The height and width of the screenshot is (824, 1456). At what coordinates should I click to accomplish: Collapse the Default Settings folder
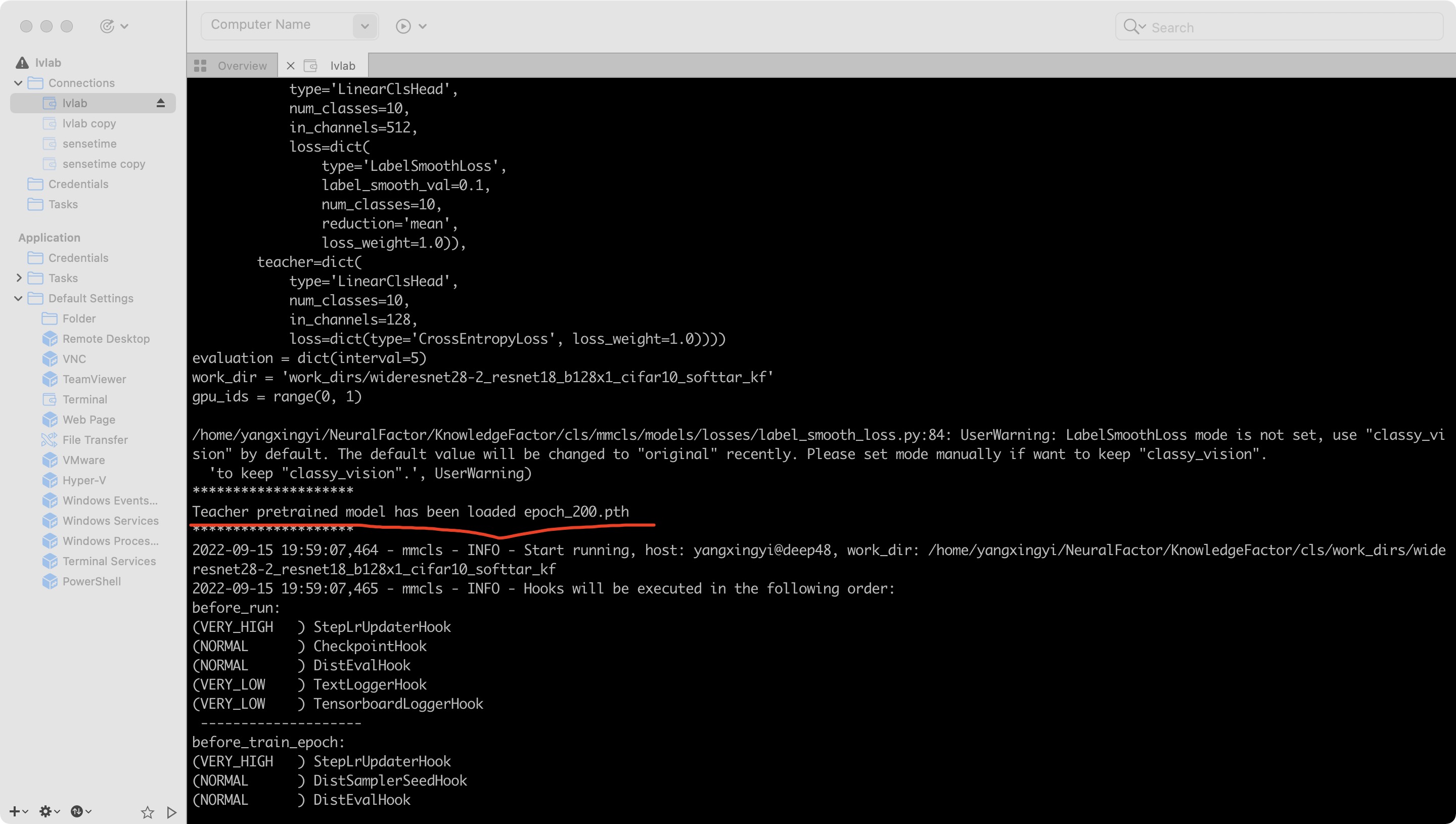click(19, 298)
